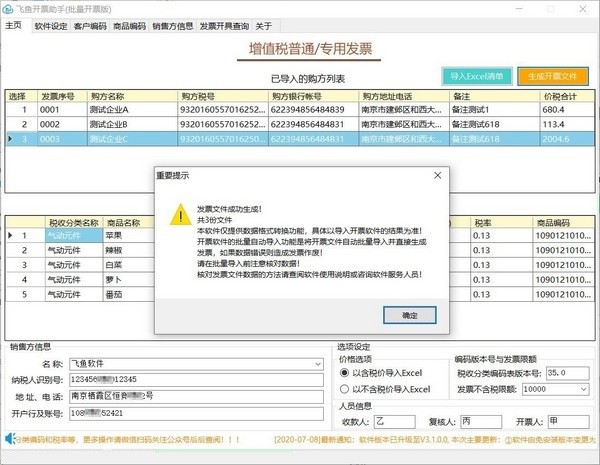
Task: Click the 购方地址电话 column header
Action: 404,96
